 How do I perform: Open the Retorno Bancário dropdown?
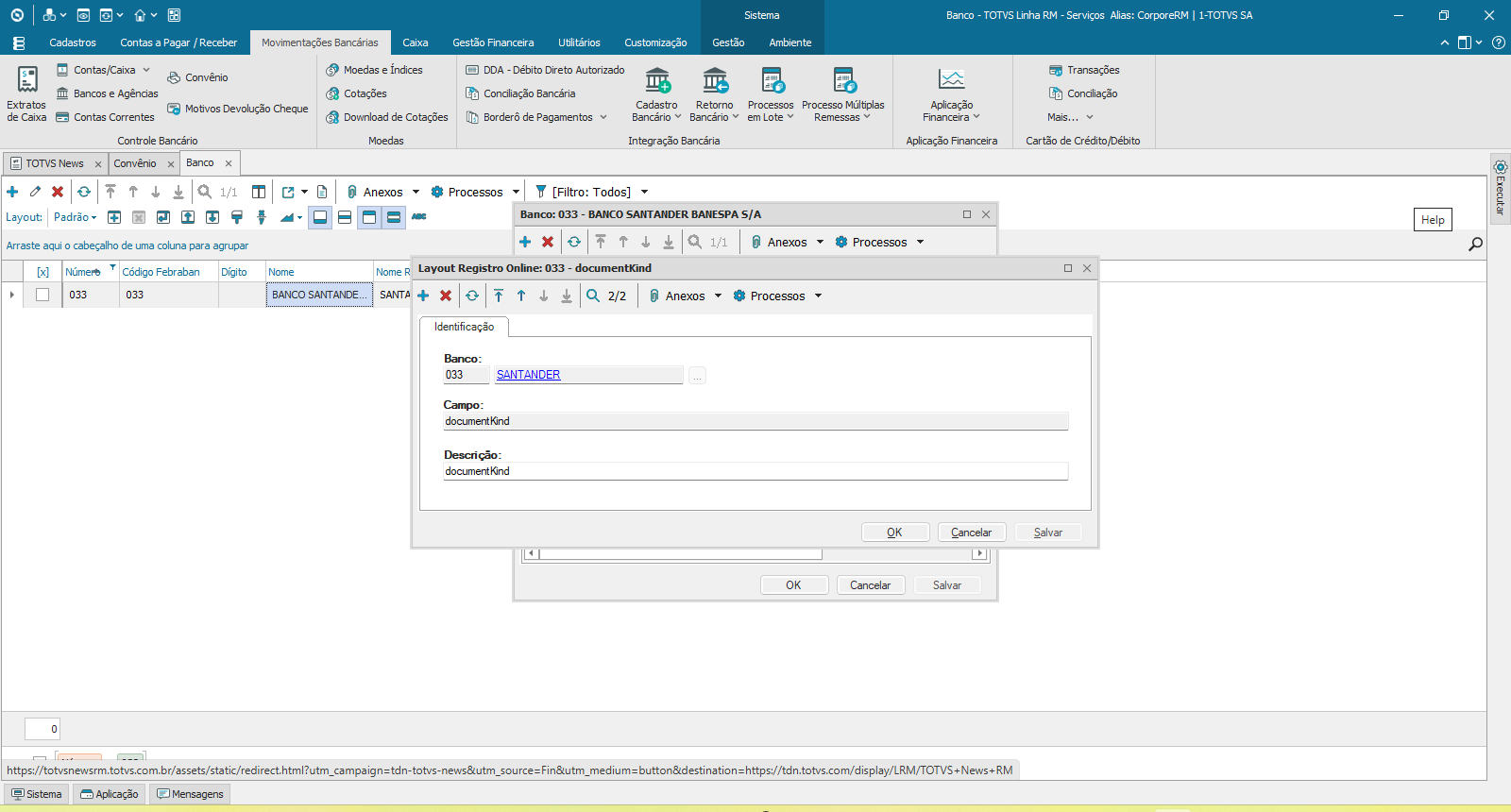tap(714, 94)
